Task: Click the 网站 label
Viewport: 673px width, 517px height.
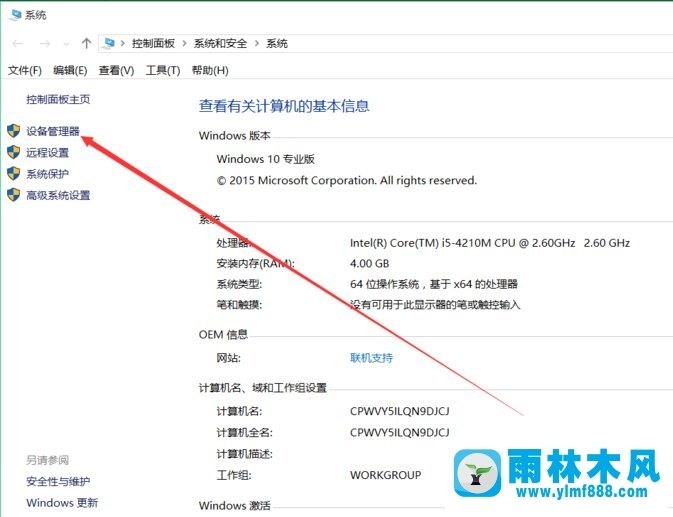Action: coord(228,358)
